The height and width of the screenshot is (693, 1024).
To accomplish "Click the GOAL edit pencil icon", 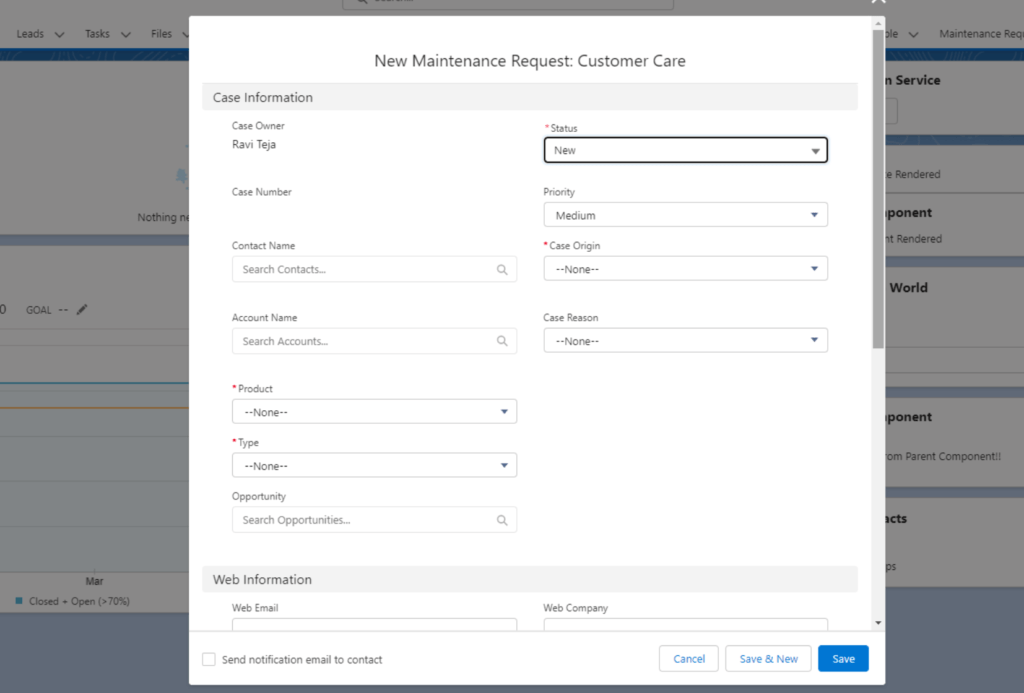I will tap(82, 310).
